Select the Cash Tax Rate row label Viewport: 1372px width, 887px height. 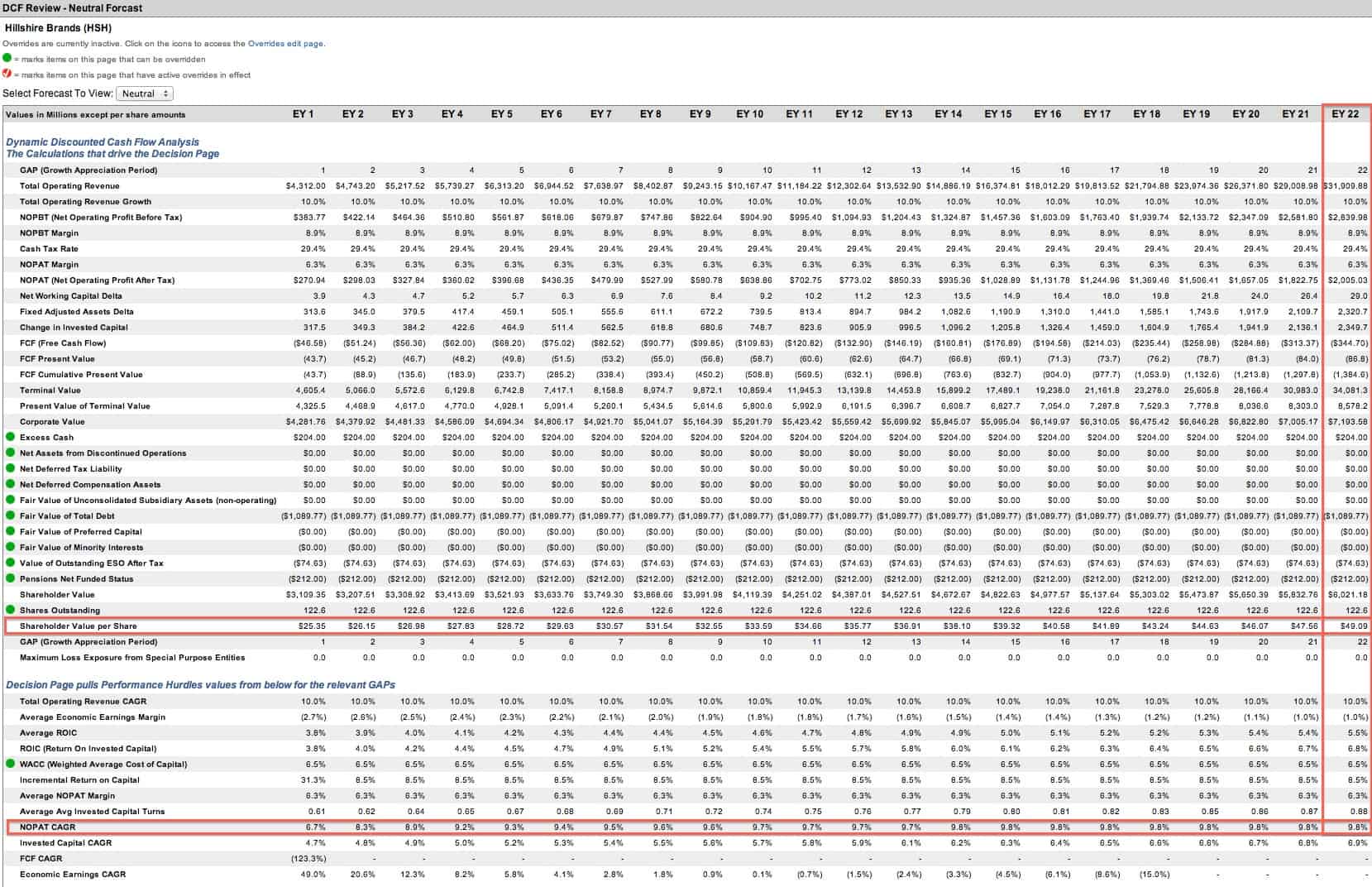[x=49, y=249]
